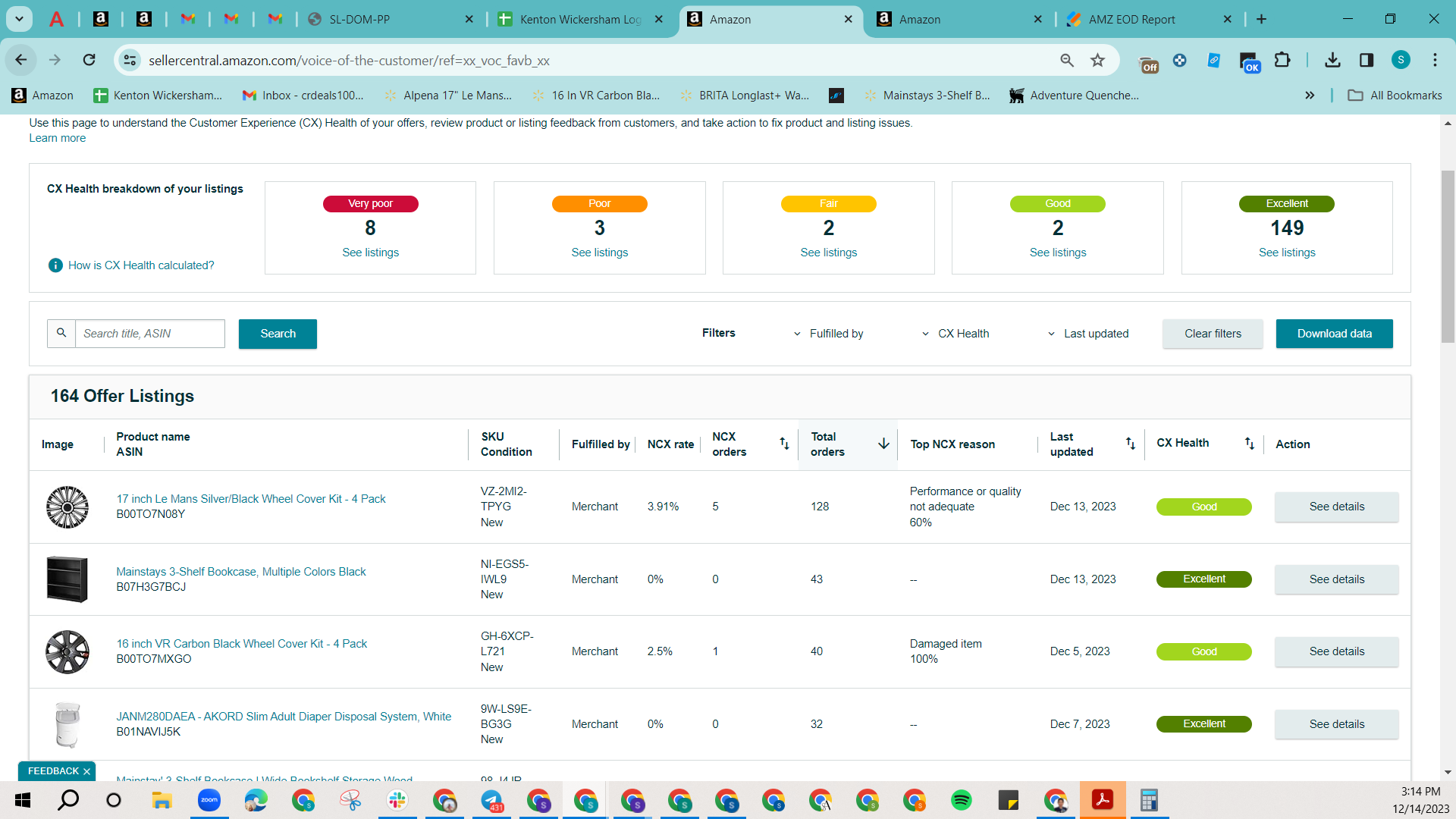Open the Inbox - crdeals100 bookmark
Image resolution: width=1456 pixels, height=819 pixels.
point(303,96)
